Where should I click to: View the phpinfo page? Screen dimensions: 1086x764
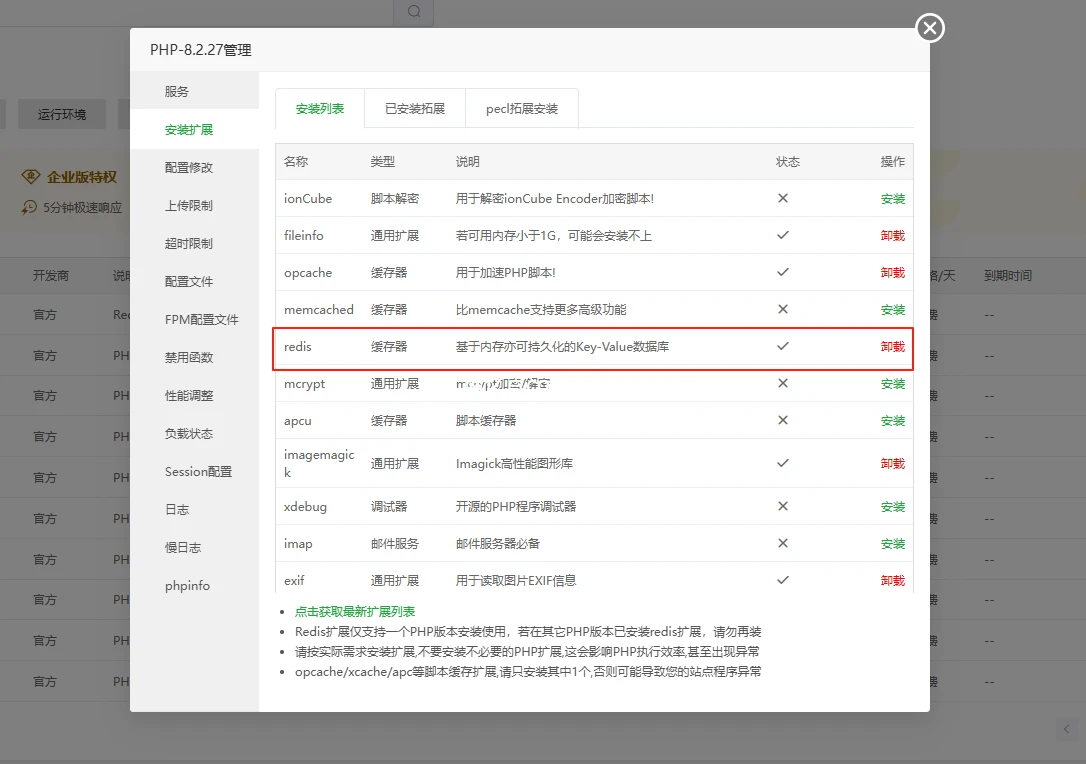186,585
